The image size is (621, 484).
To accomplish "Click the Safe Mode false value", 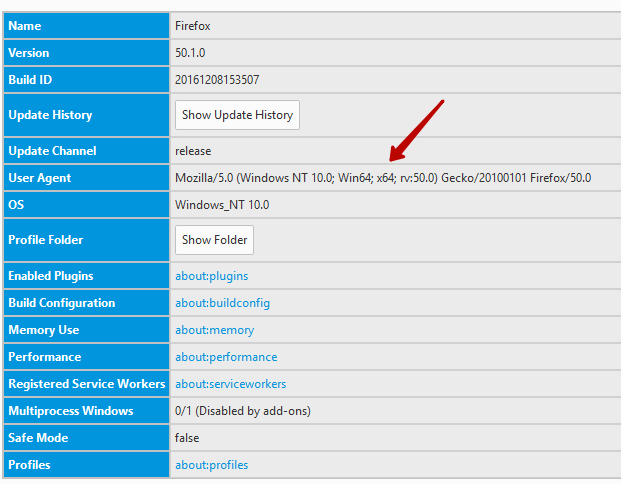I will click(187, 438).
